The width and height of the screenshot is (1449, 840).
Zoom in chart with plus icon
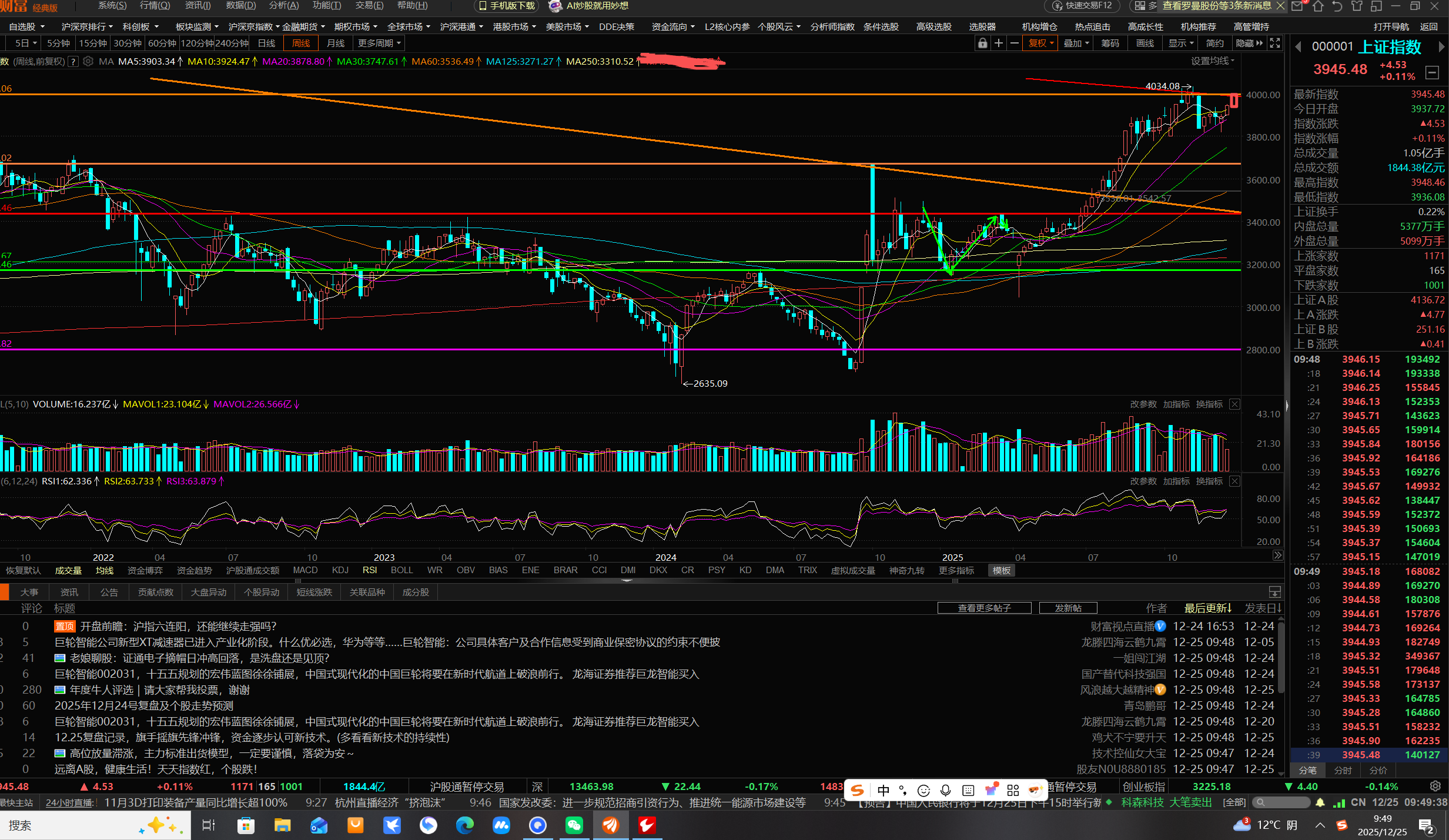(x=998, y=43)
